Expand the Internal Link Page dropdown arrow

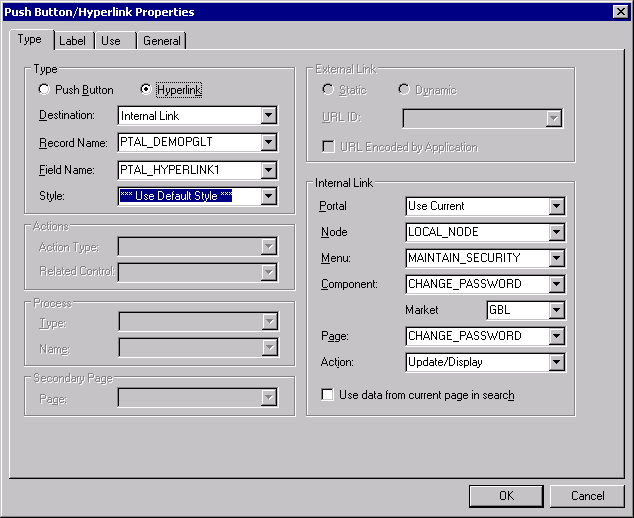tap(556, 336)
